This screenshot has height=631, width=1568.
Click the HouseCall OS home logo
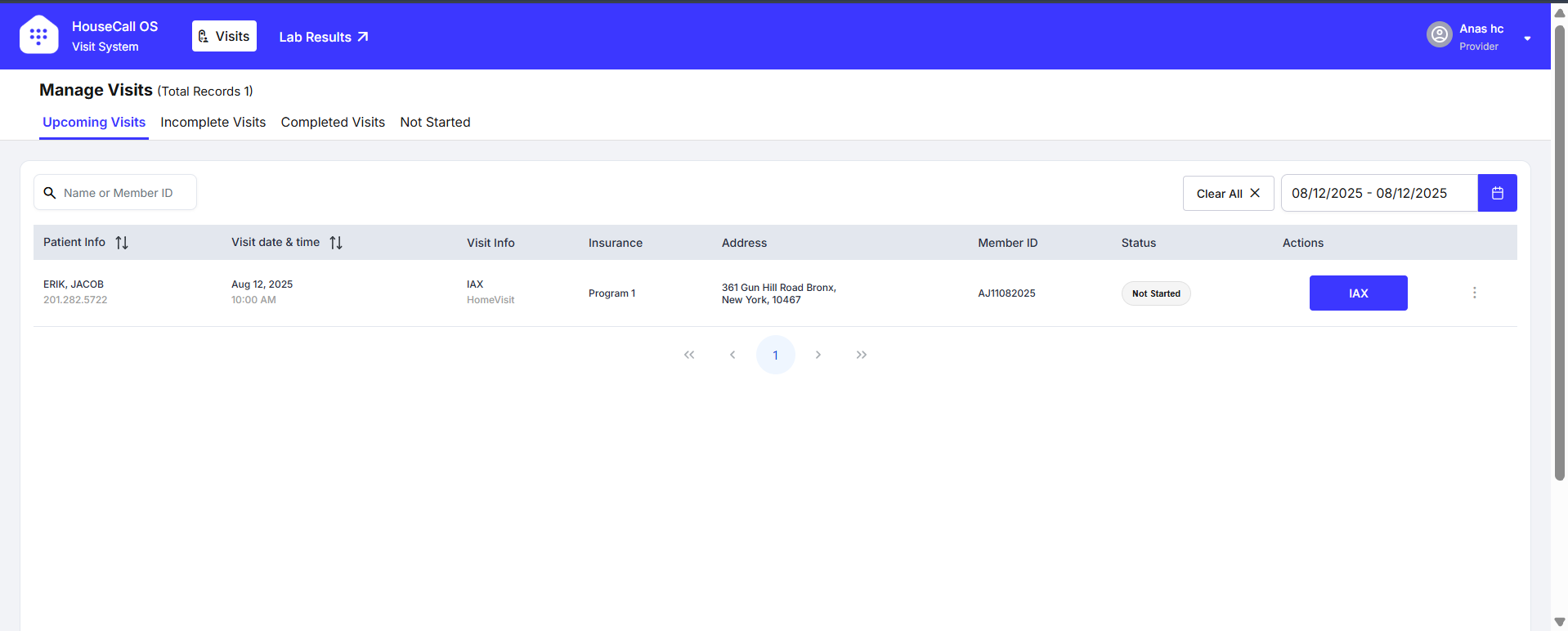pos(38,35)
